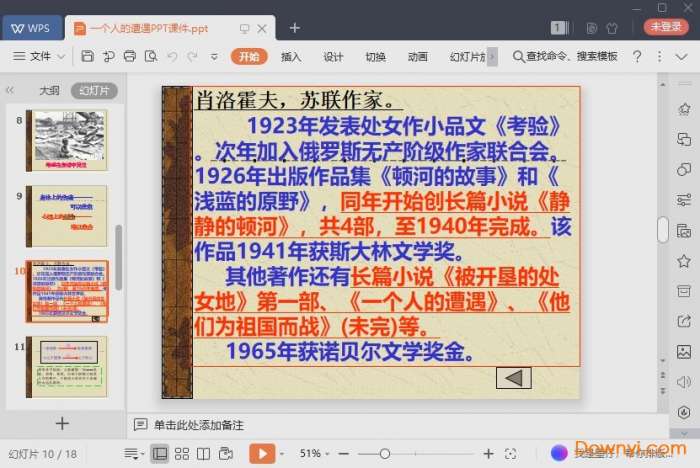Select the 插入 ribbon tab
700x468 pixels.
(291, 57)
